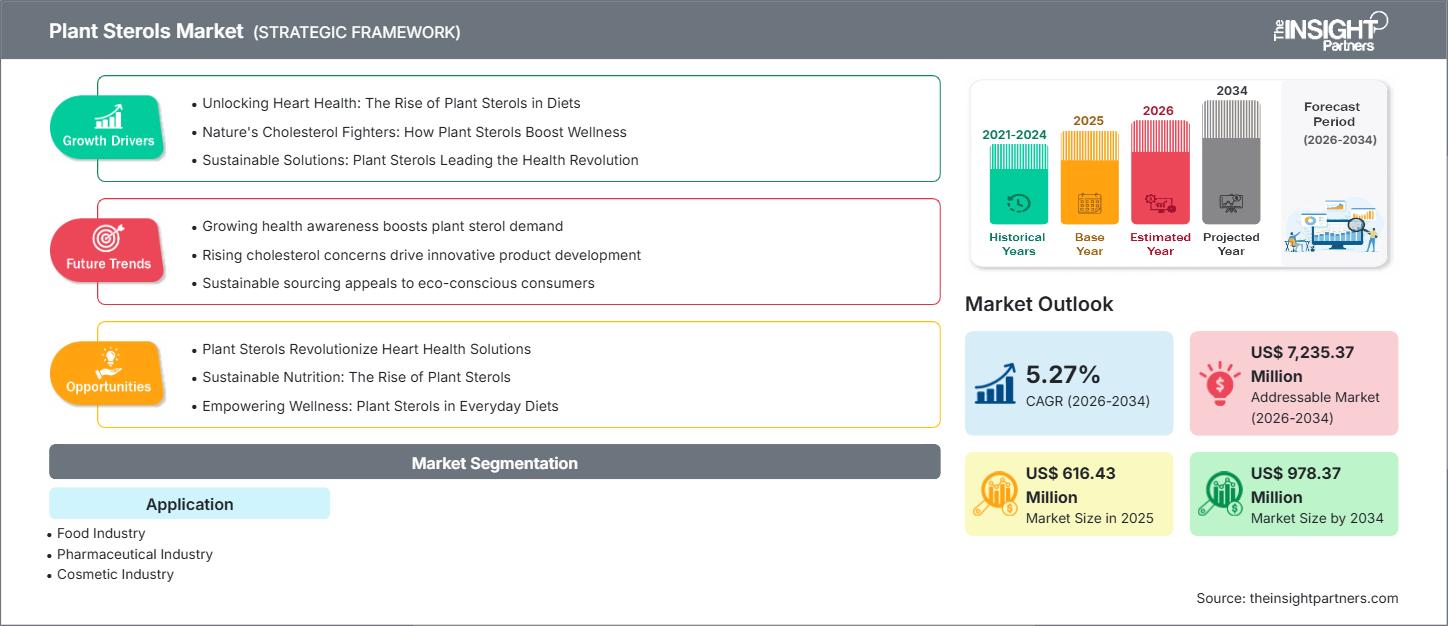Click the Base Year label

click(x=1089, y=244)
